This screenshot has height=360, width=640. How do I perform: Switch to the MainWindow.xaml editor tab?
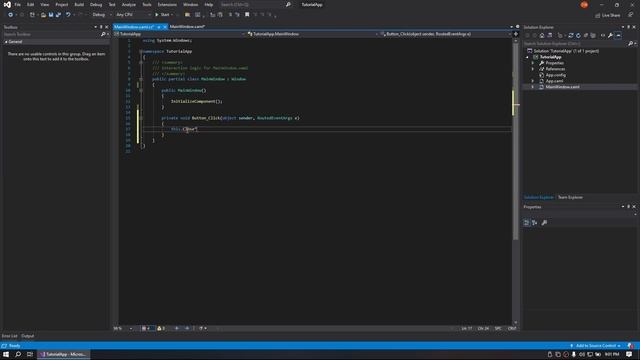click(187, 27)
